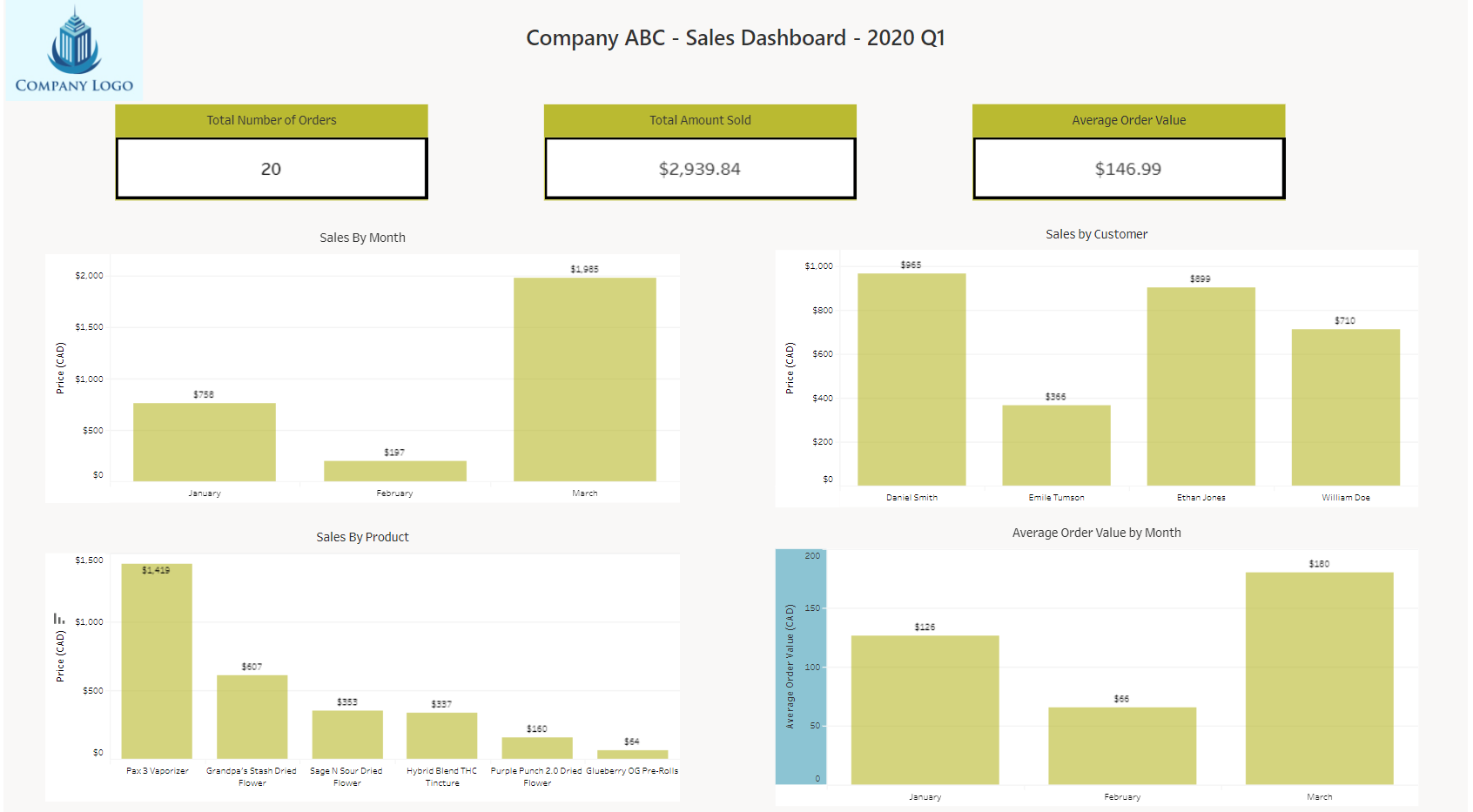The image size is (1473, 812).
Task: Click the Grandpa's Stash Dried Flower bar
Action: point(252,716)
